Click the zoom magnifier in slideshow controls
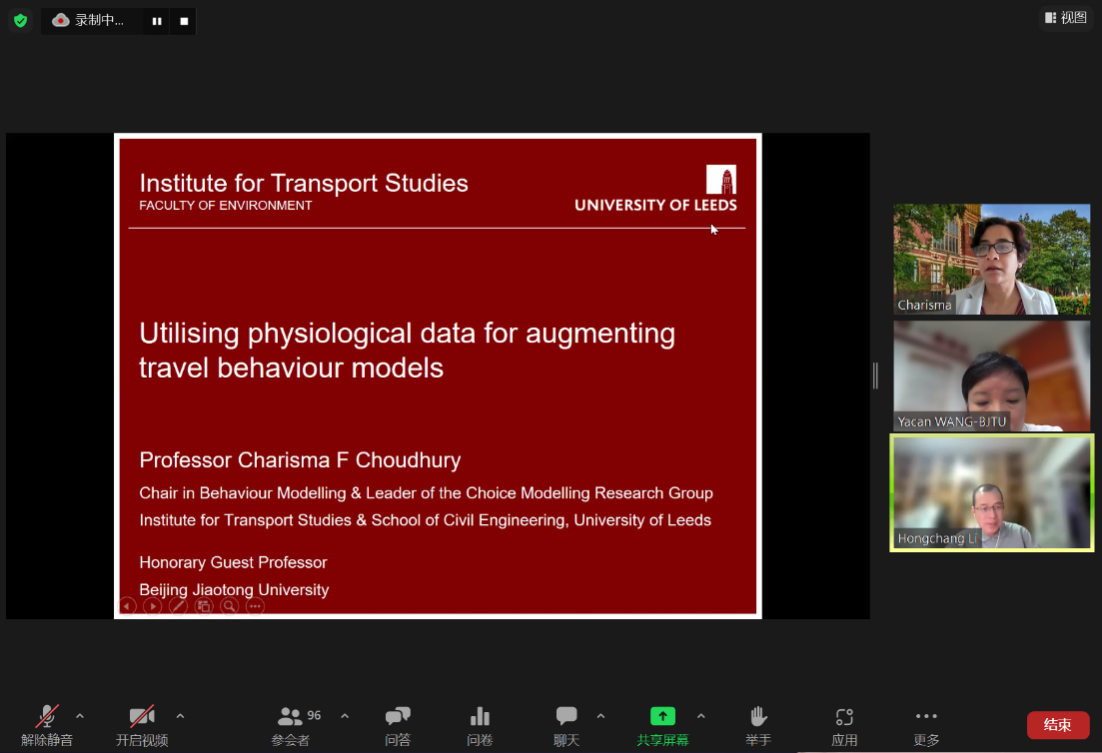 [229, 606]
